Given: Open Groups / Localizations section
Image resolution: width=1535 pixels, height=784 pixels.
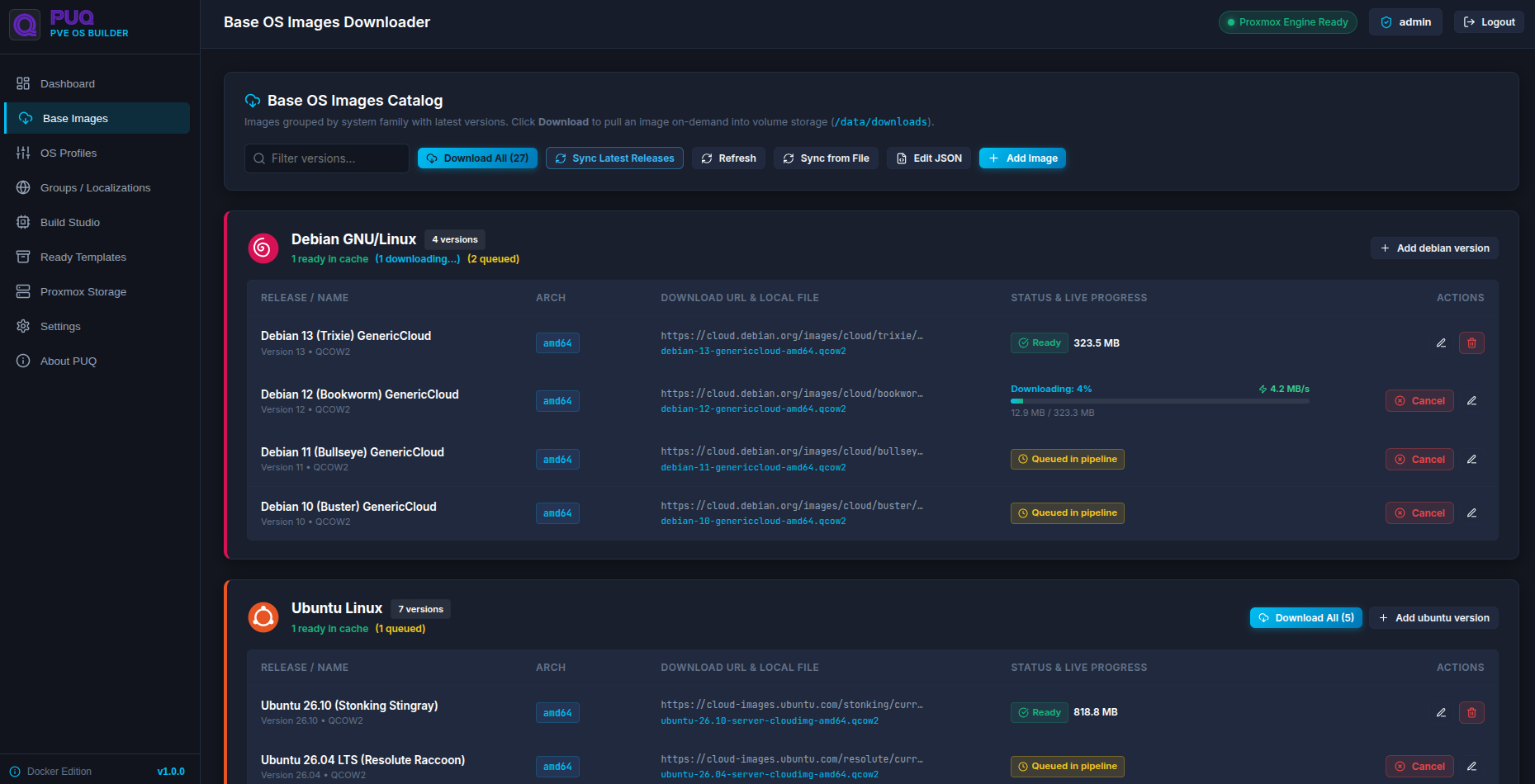Looking at the screenshot, I should tap(97, 187).
